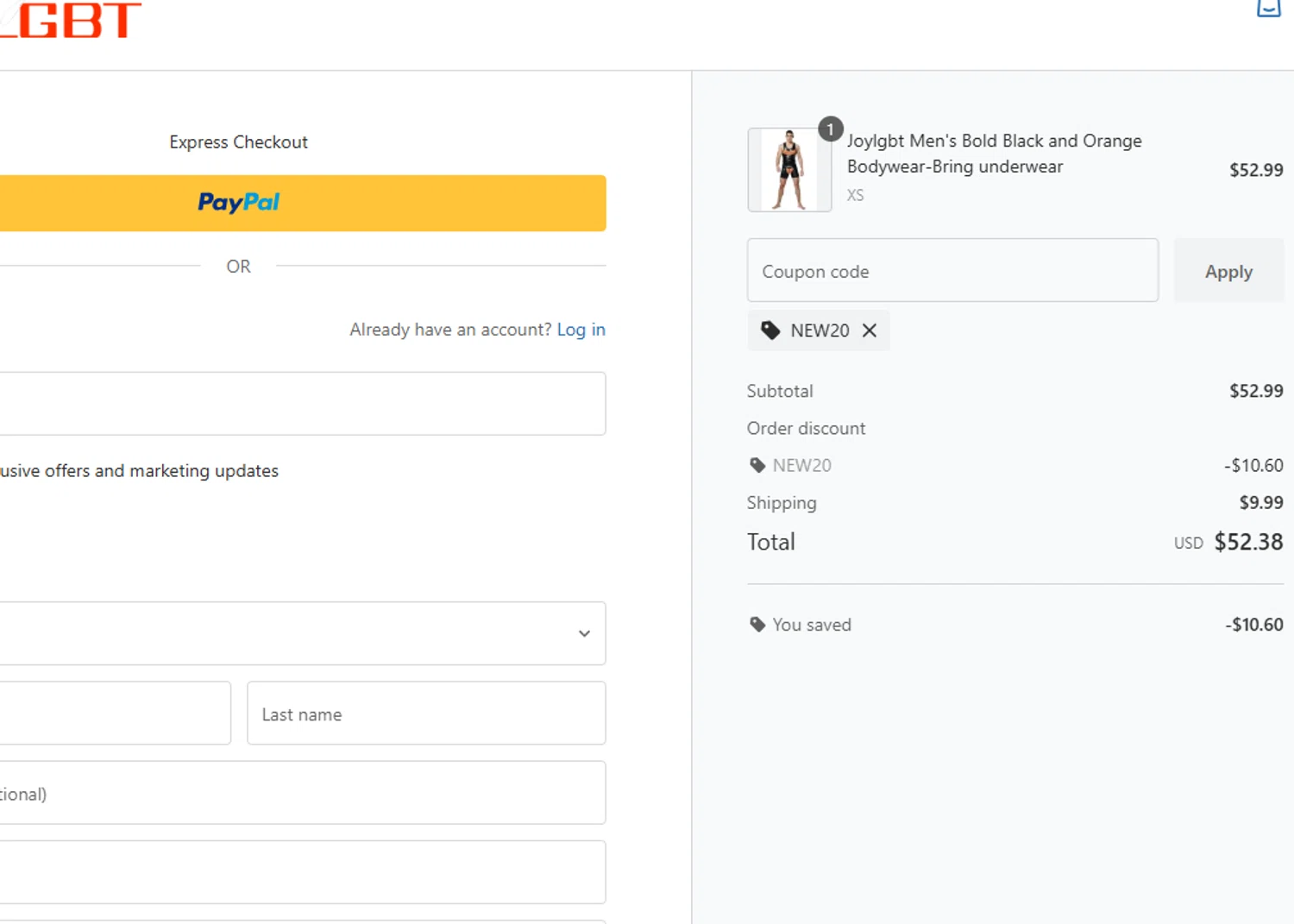This screenshot has height=924, width=1294.
Task: Click the product title Joylgbt Men's Bold Black
Action: tap(994, 154)
